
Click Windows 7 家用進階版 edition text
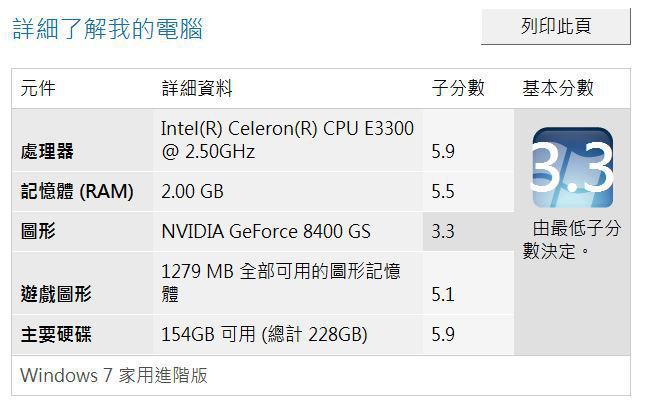pyautogui.click(x=114, y=375)
